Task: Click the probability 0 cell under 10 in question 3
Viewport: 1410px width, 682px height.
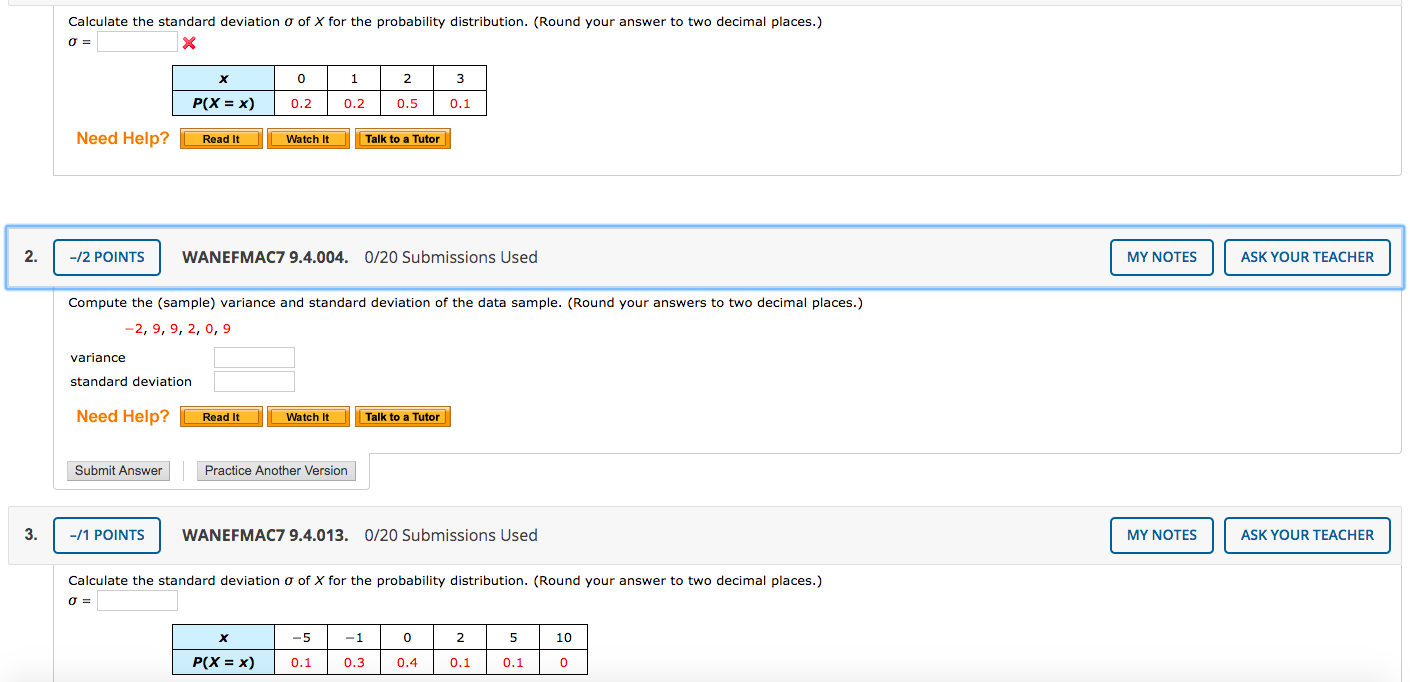Action: coord(564,662)
